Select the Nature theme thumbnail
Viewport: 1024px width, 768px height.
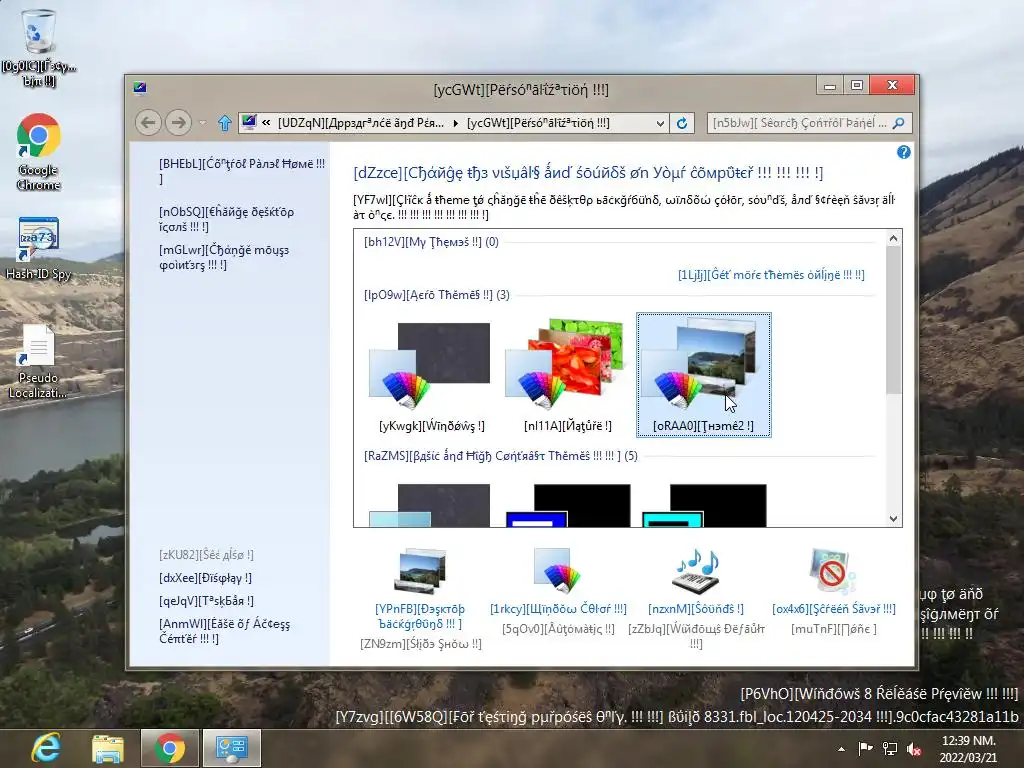coord(568,376)
